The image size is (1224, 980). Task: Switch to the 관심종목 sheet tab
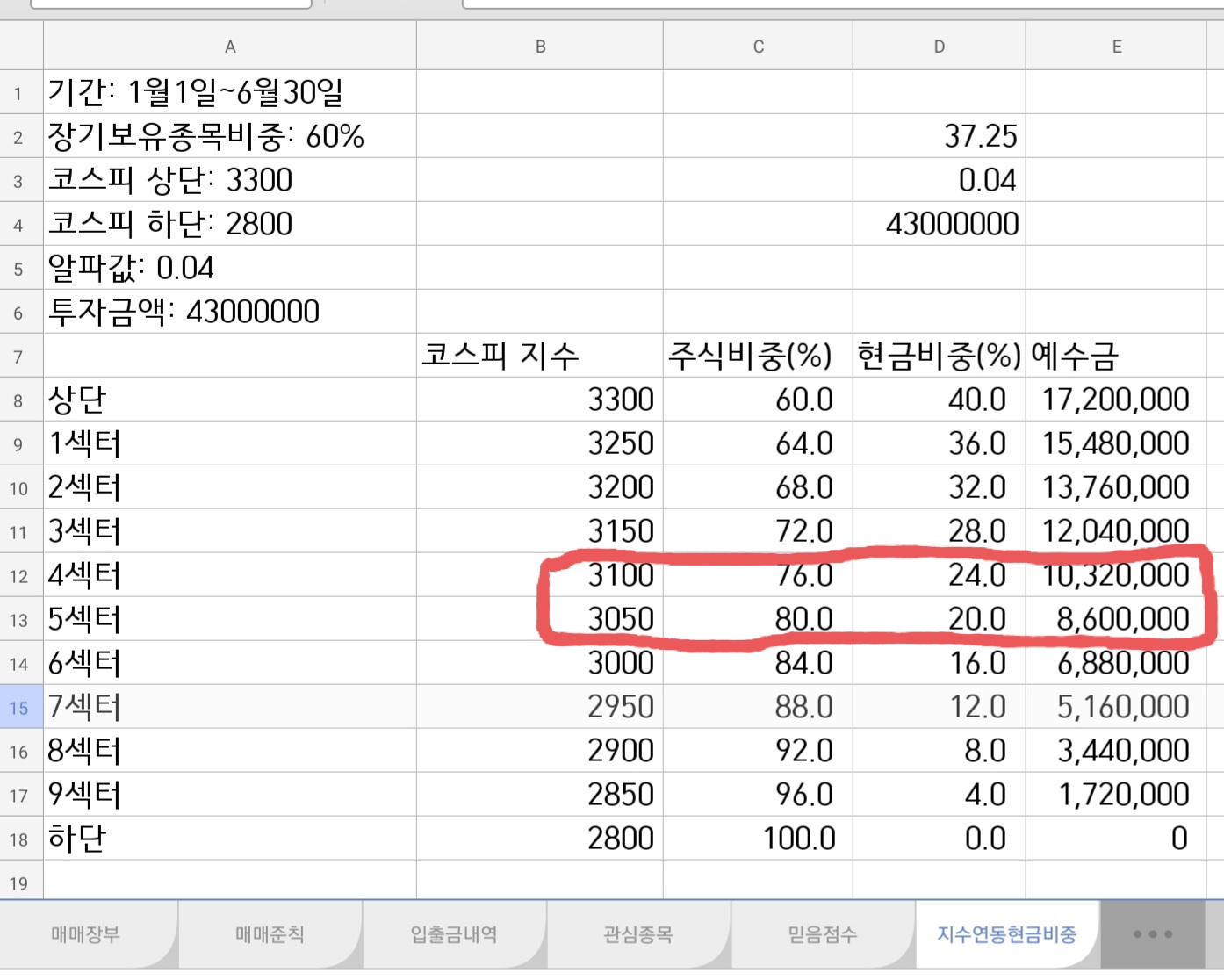(638, 934)
